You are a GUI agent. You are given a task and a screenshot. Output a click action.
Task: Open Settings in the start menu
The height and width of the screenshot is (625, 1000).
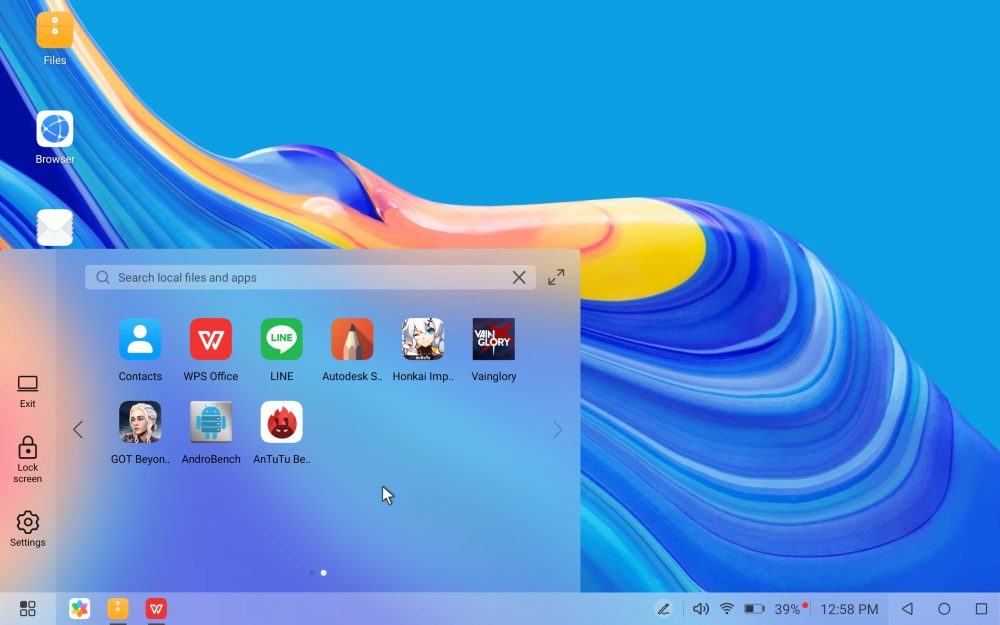(27, 529)
